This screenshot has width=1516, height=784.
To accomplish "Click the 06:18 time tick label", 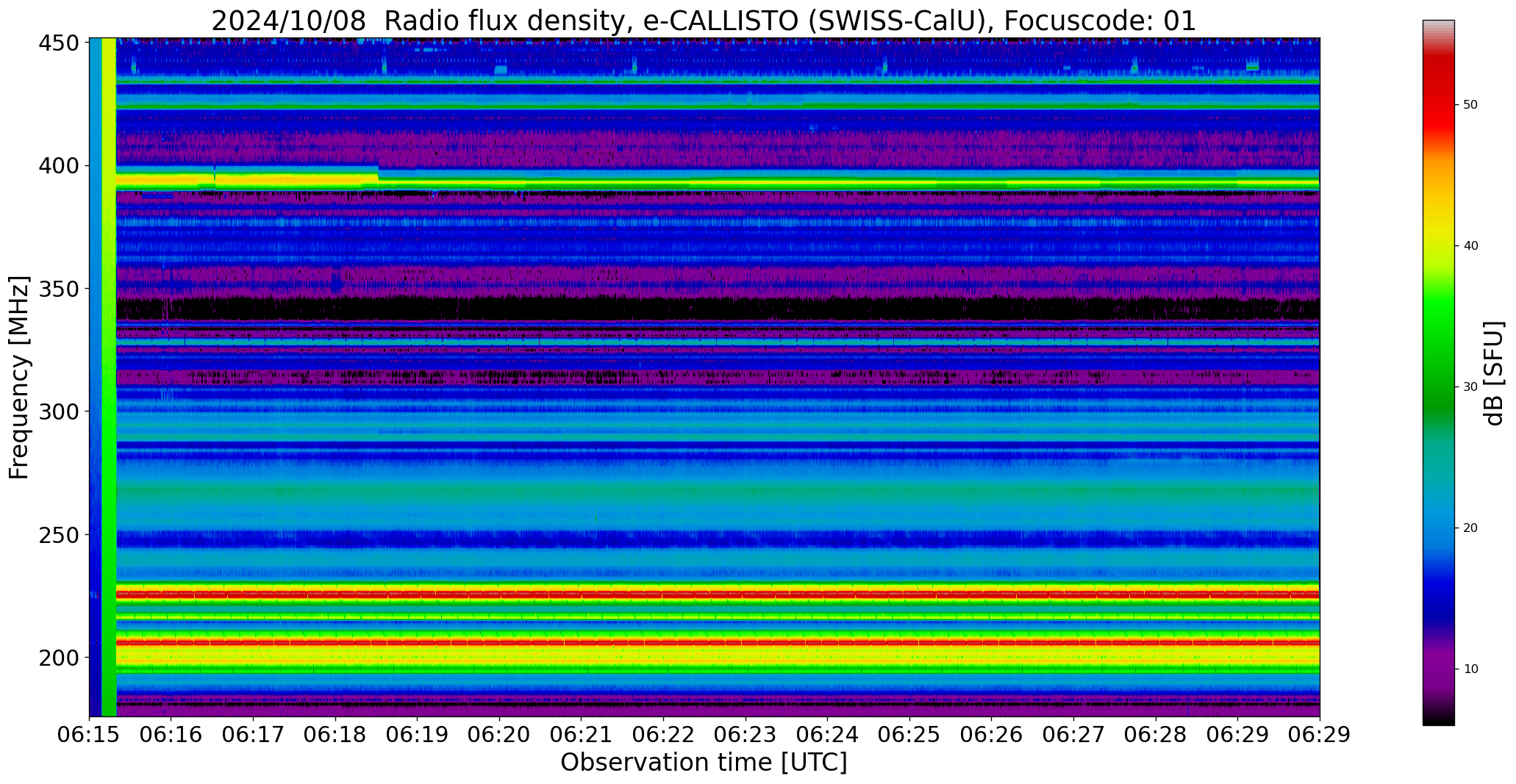I will 336,736.
